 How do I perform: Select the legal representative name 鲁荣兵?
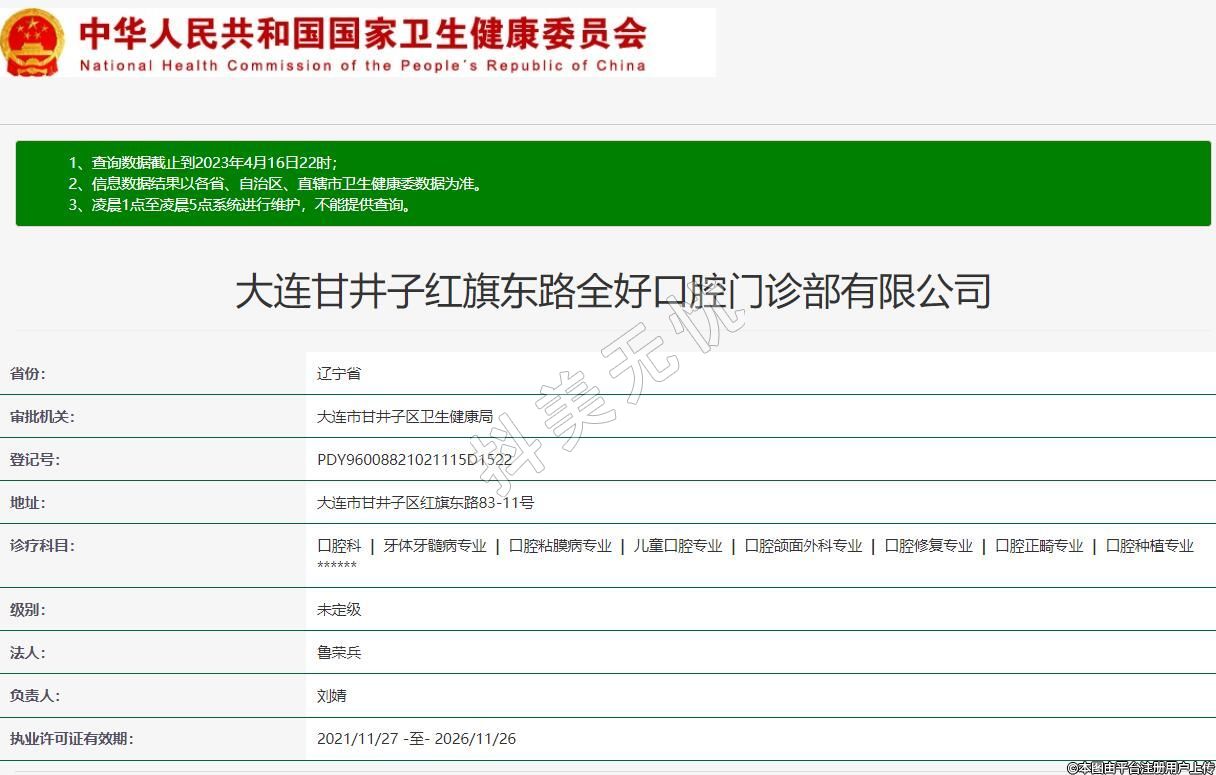tap(339, 653)
